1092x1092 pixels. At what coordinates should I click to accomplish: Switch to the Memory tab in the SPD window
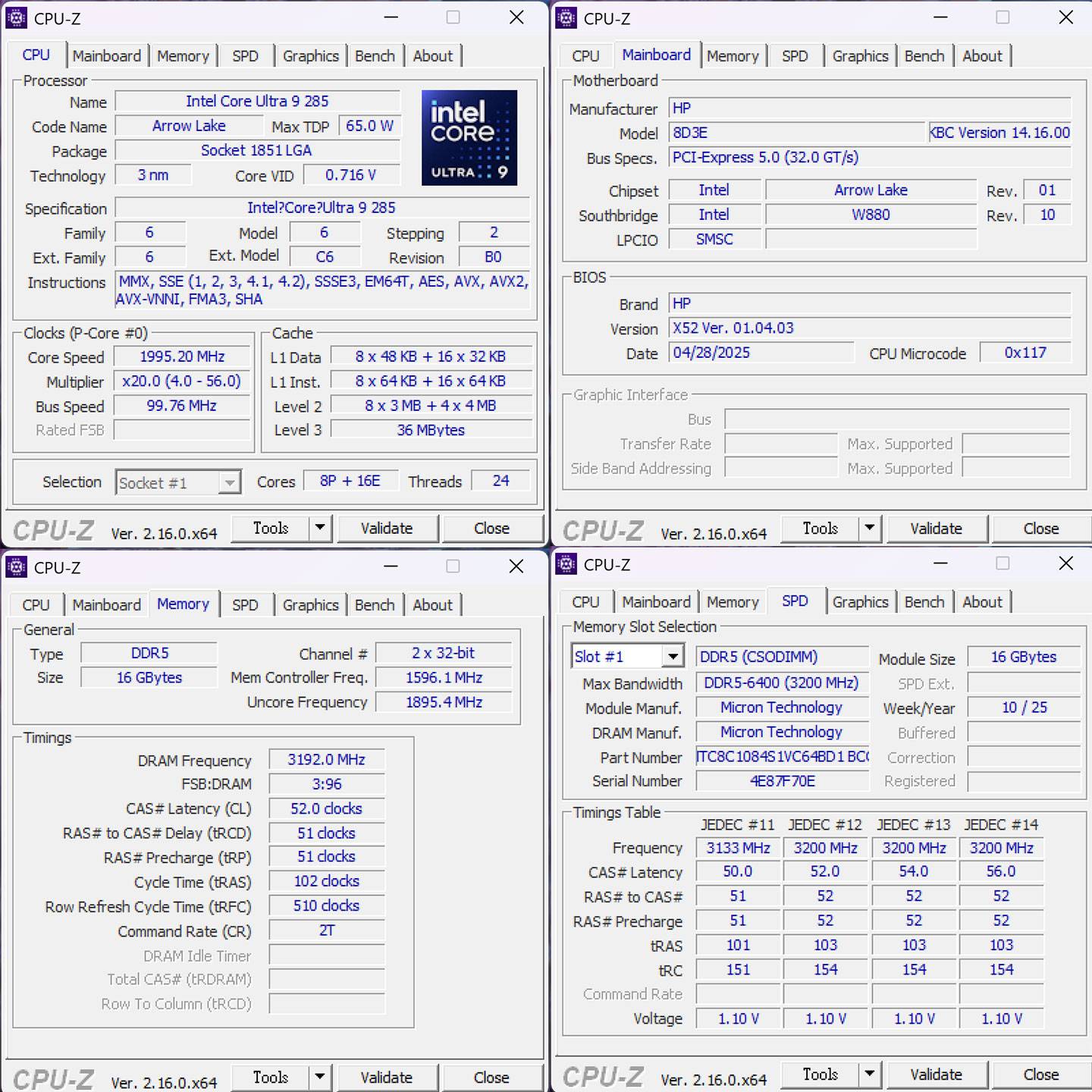[x=732, y=601]
